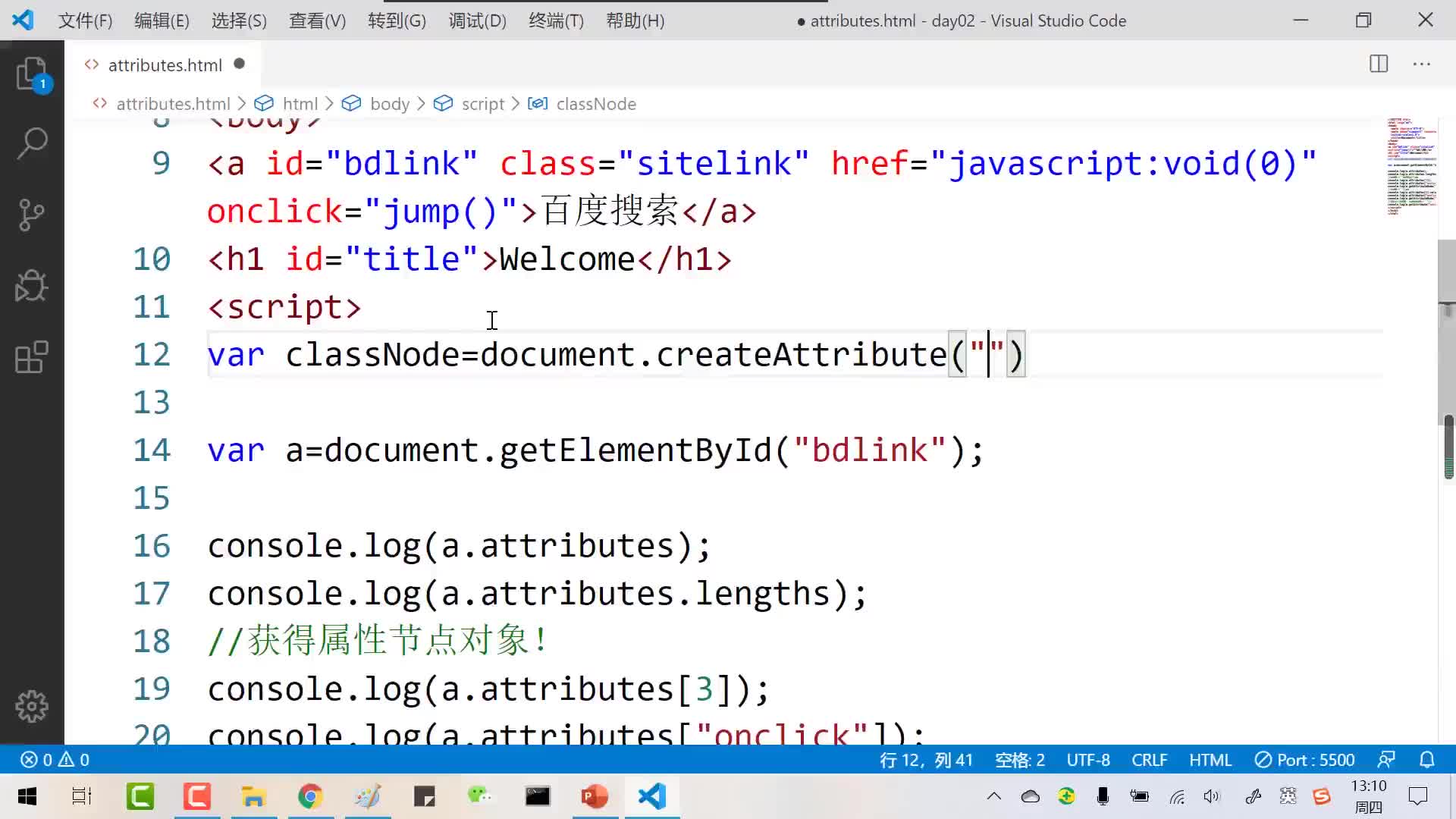Select the attributes.html editor tab

165,64
